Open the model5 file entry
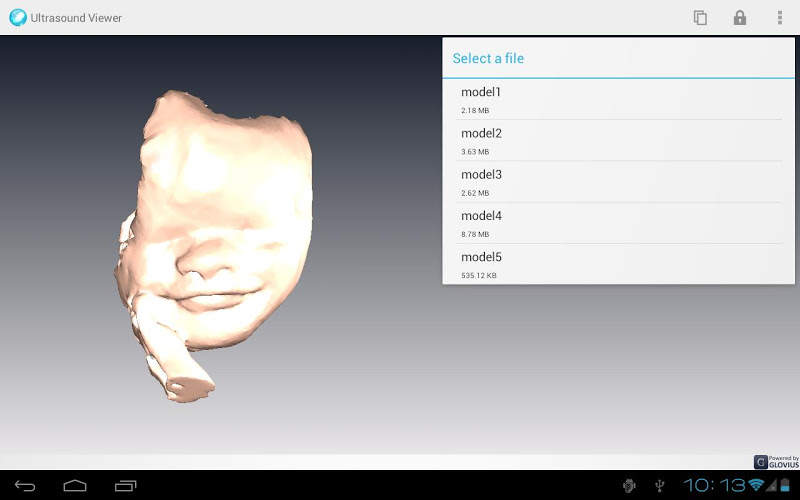This screenshot has width=800, height=500. [x=618, y=264]
